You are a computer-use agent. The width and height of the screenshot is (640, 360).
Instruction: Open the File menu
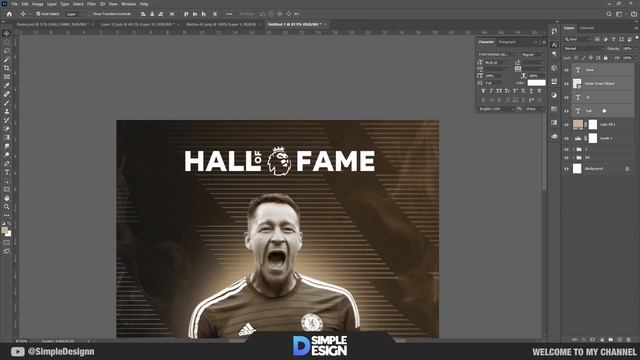14,4
